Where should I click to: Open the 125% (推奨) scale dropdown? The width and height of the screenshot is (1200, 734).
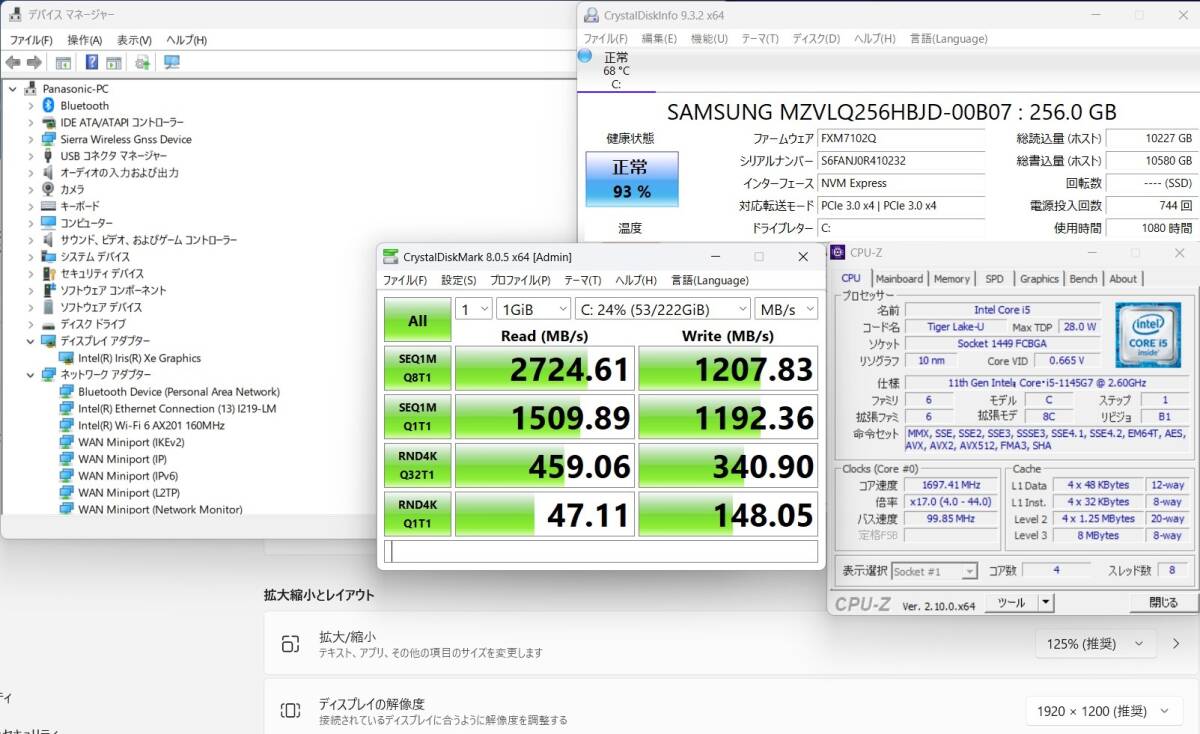[1095, 643]
